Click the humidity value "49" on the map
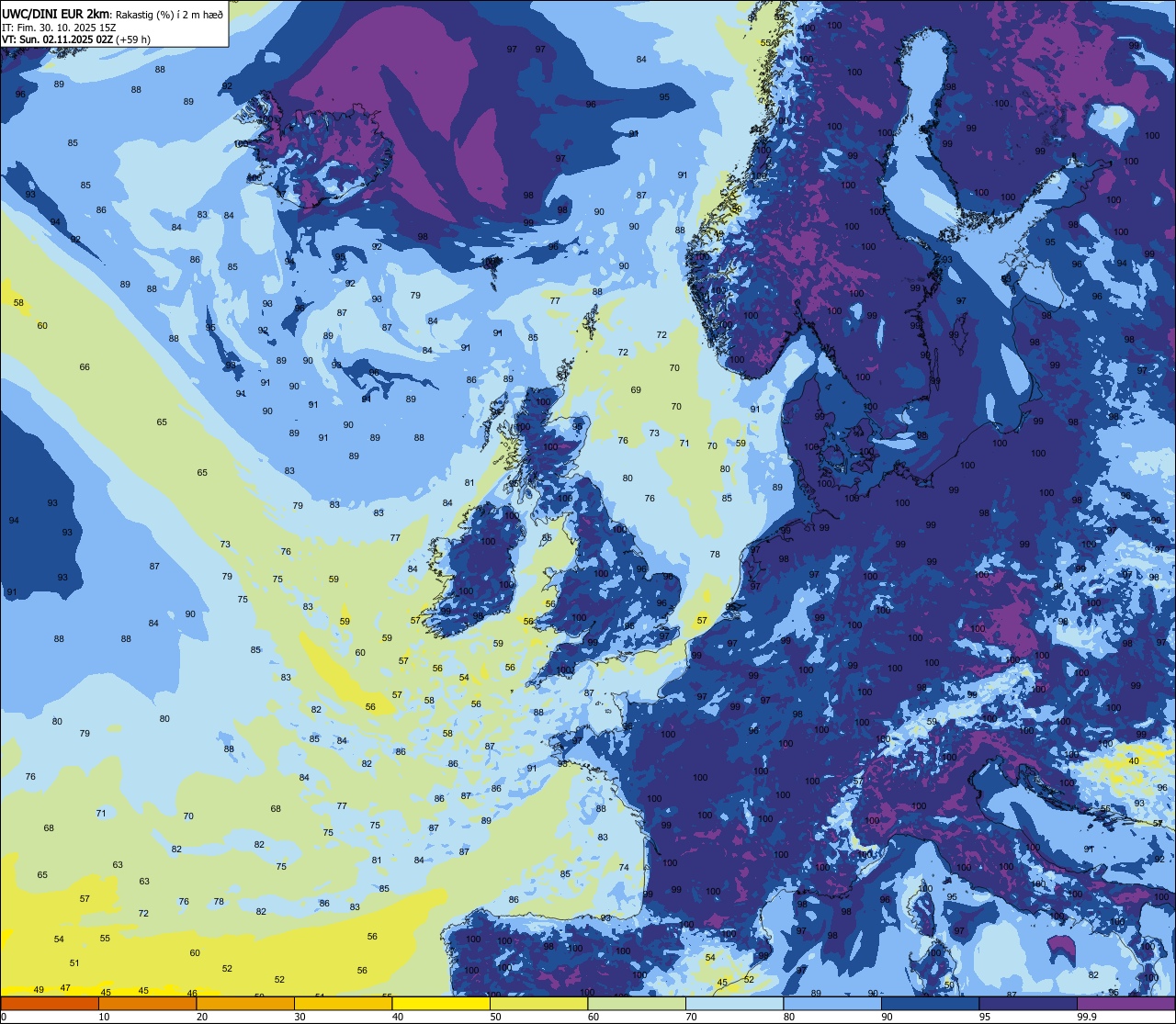This screenshot has width=1176, height=1024. point(39,989)
